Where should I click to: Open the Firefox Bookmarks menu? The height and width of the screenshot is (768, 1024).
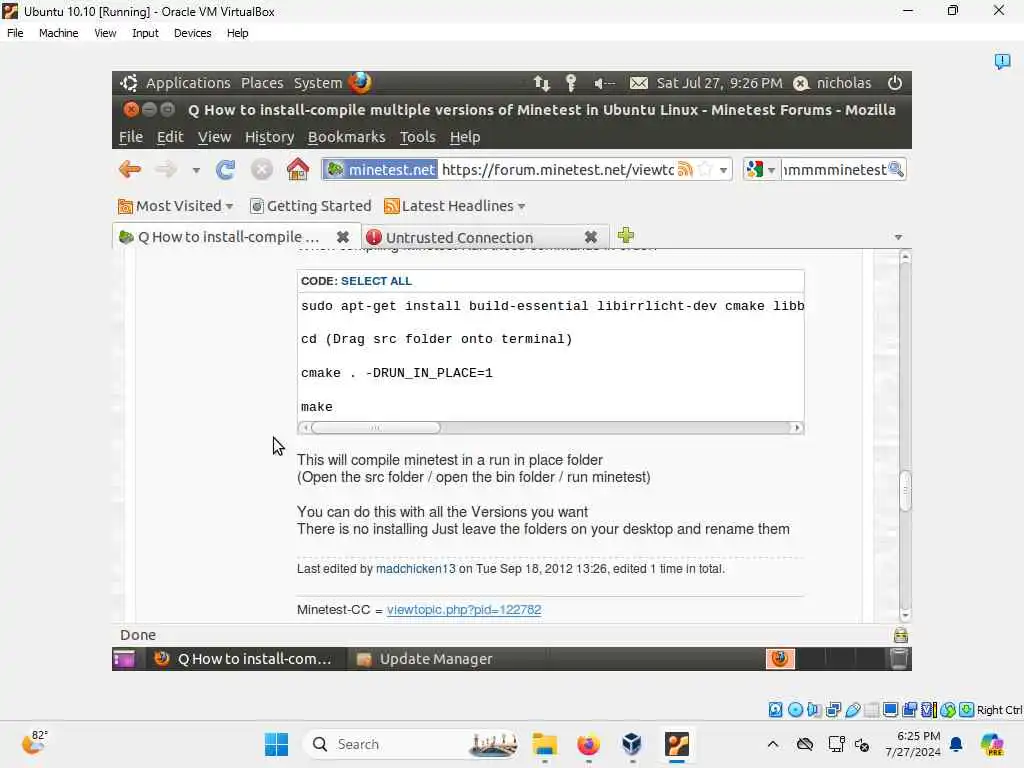pyautogui.click(x=346, y=137)
